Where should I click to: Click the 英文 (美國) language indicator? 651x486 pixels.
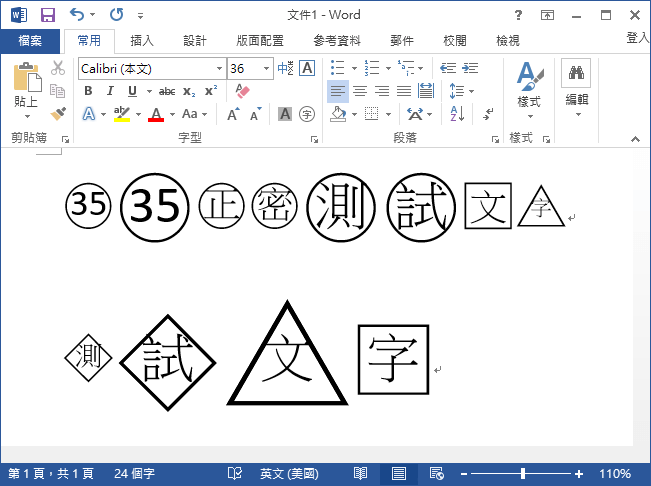tap(289, 474)
